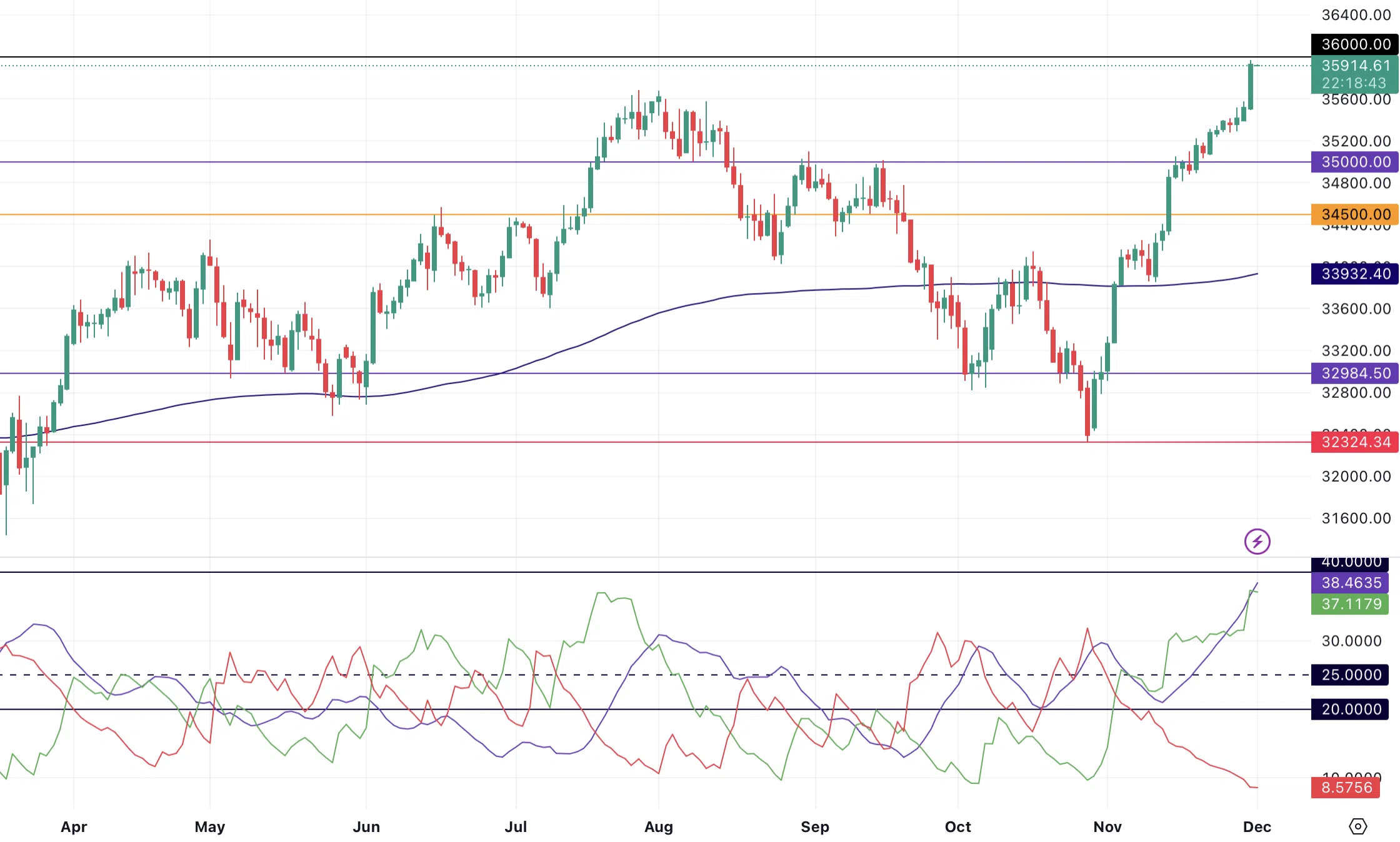1400x842 pixels.
Task: Select the 33932.40 moving average label
Action: (x=1354, y=274)
